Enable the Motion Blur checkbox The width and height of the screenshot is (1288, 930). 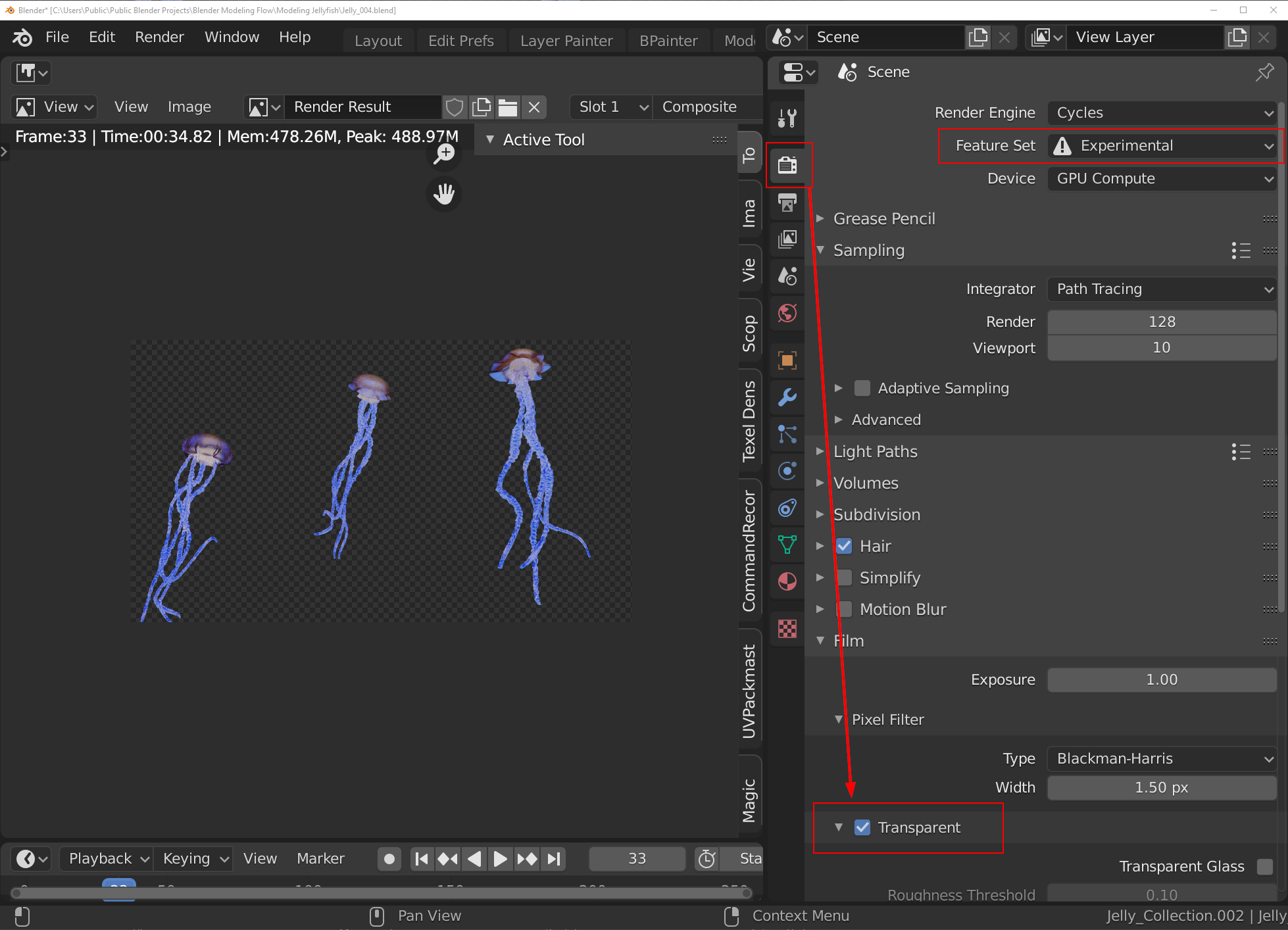(845, 609)
